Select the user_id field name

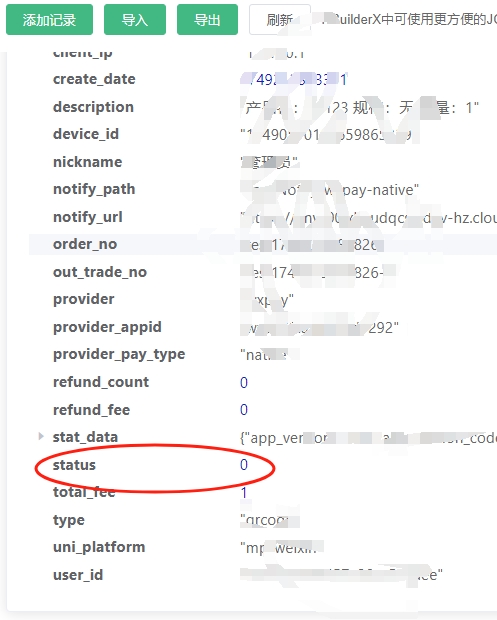[x=78, y=575]
